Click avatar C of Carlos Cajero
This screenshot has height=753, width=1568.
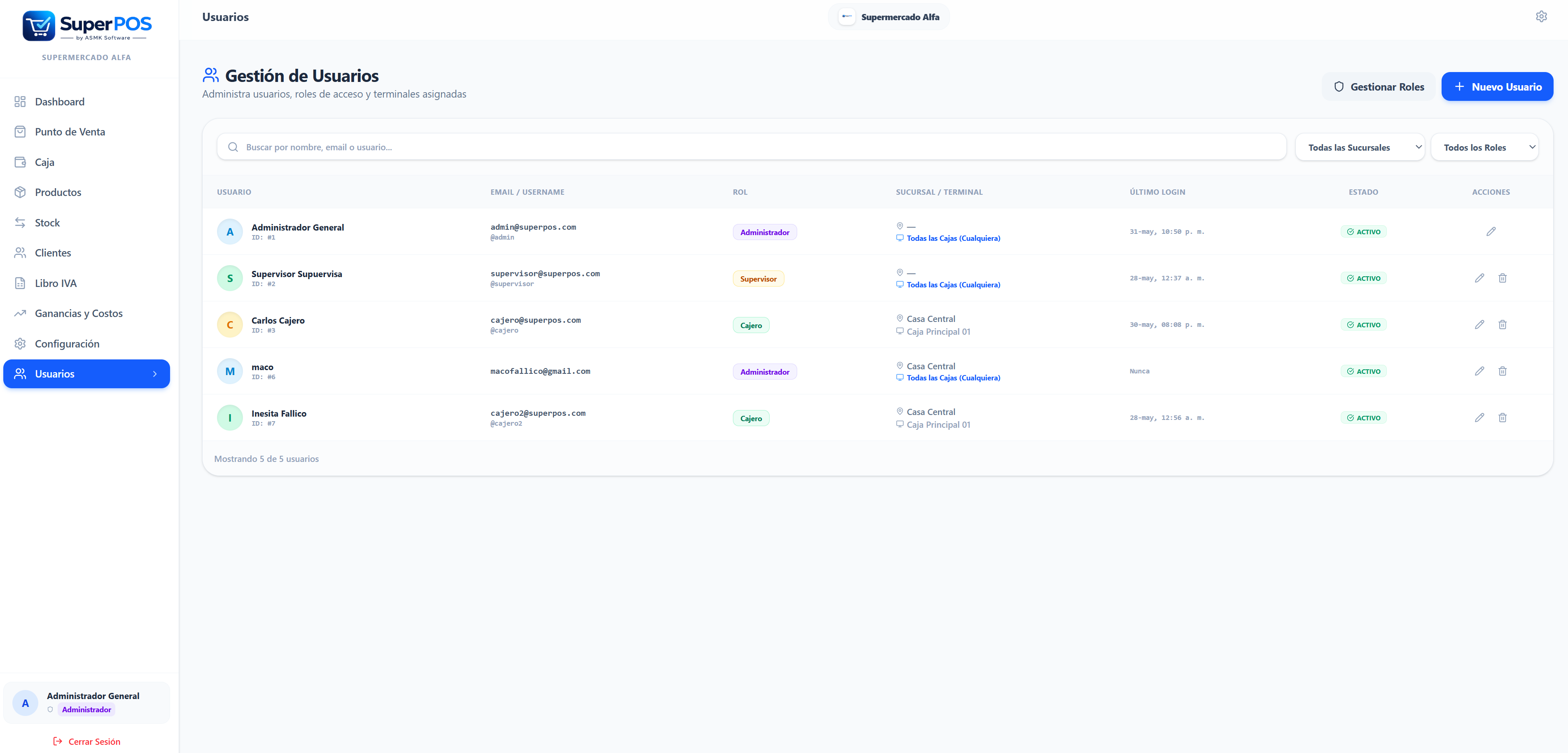[230, 325]
